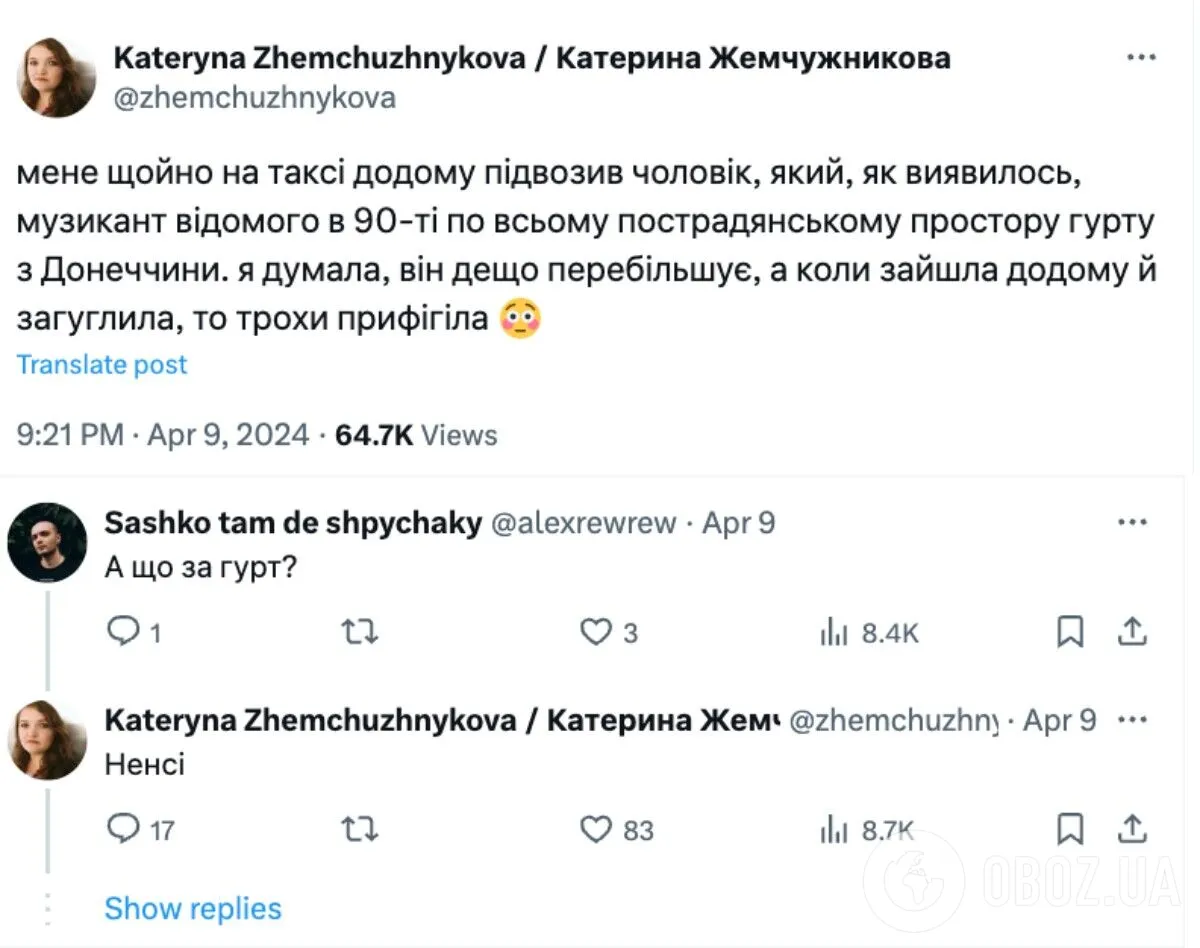Click the 'Translate post' link
Image resolution: width=1200 pixels, height=948 pixels.
coord(101,364)
